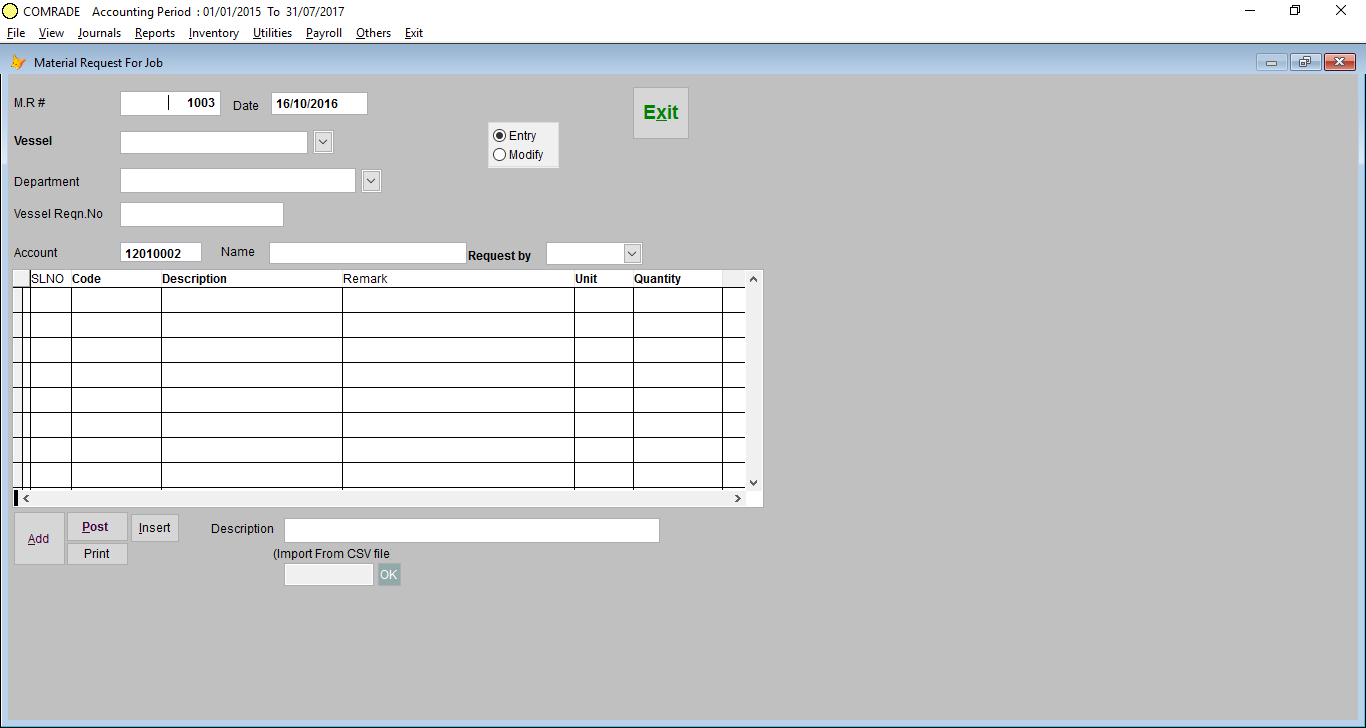Click the Print button

click(96, 553)
